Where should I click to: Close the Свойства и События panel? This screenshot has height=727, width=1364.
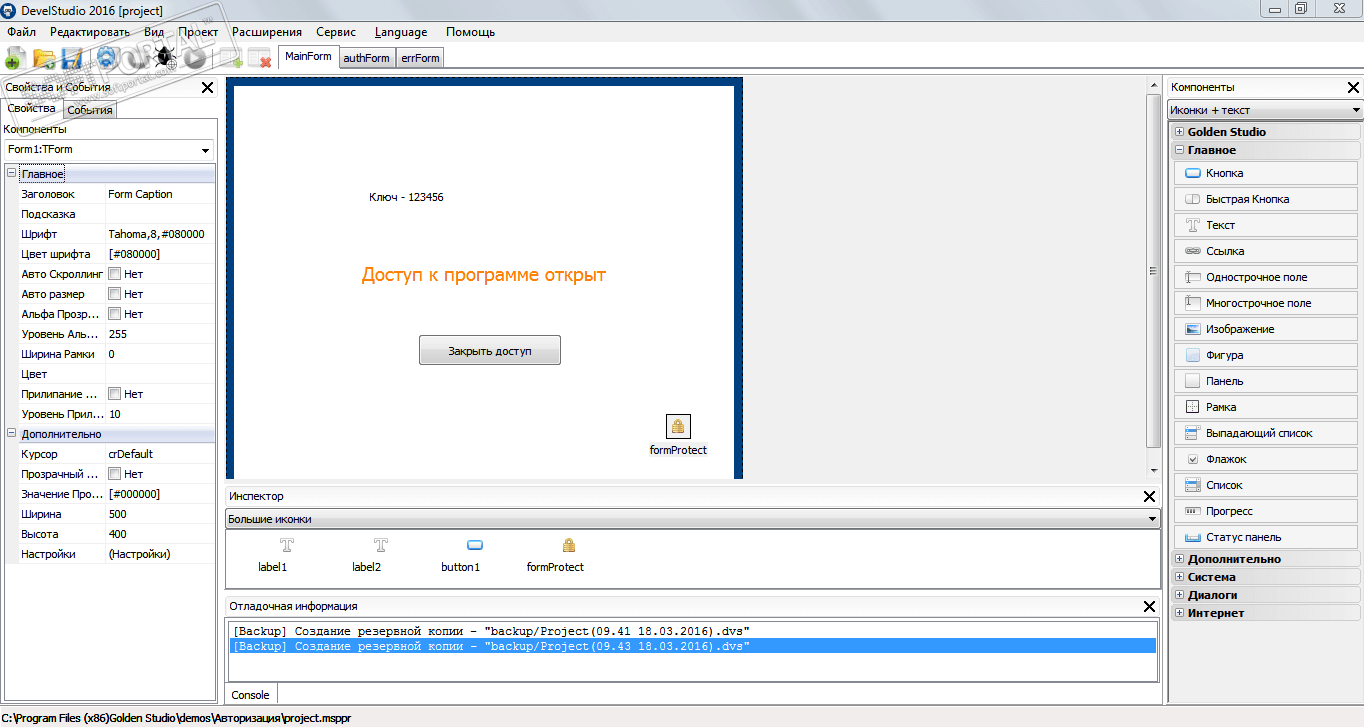point(207,87)
